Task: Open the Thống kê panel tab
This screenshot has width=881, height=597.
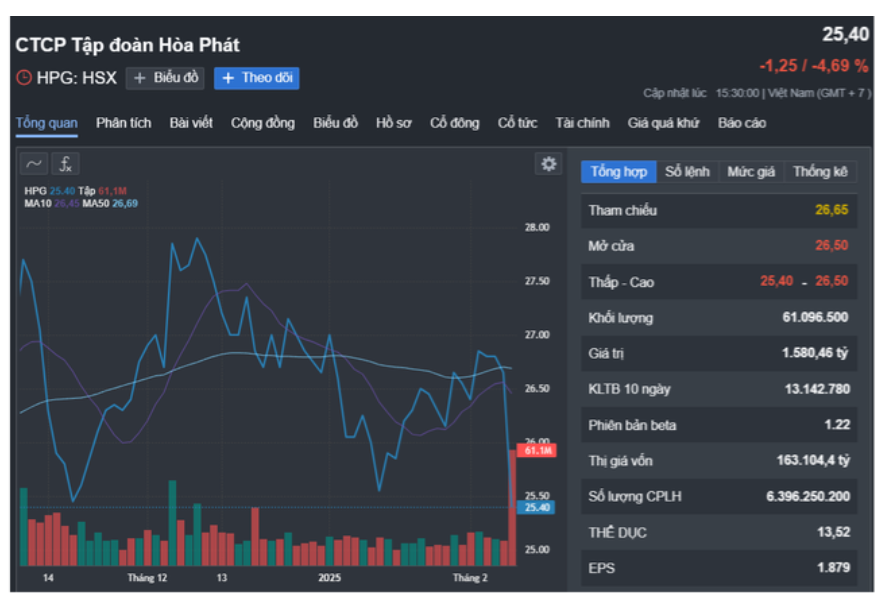Action: point(820,171)
